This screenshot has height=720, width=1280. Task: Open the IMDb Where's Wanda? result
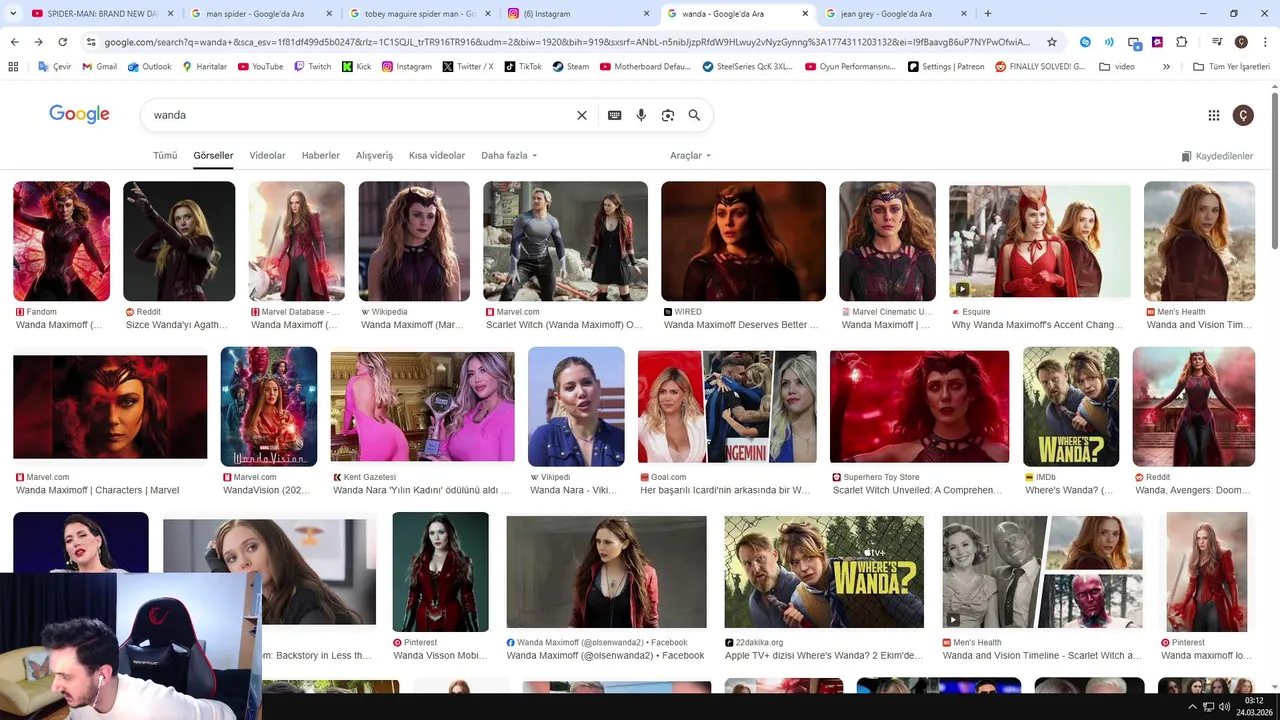(1069, 490)
